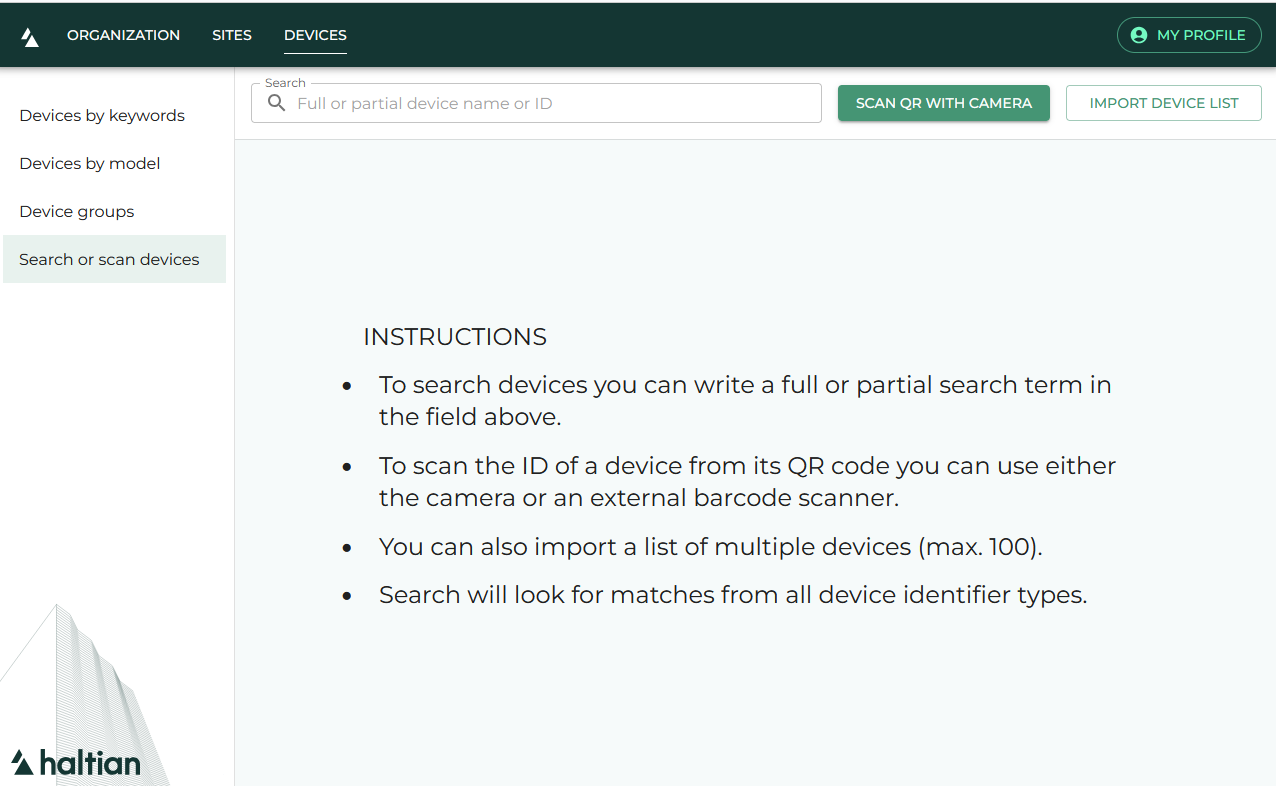Open My Profile
The image size is (1276, 786).
coord(1188,35)
